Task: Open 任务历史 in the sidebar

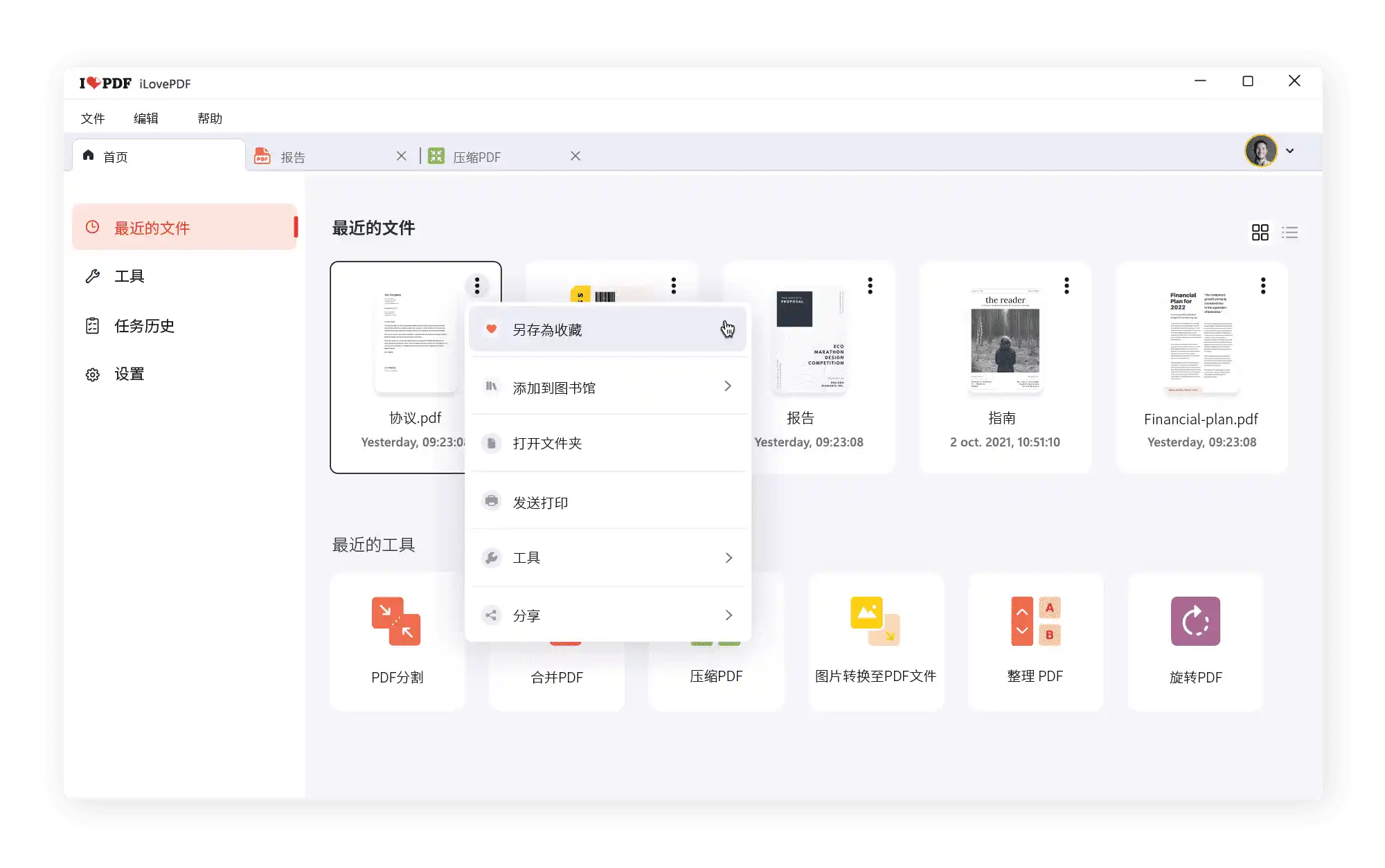Action: [x=144, y=326]
